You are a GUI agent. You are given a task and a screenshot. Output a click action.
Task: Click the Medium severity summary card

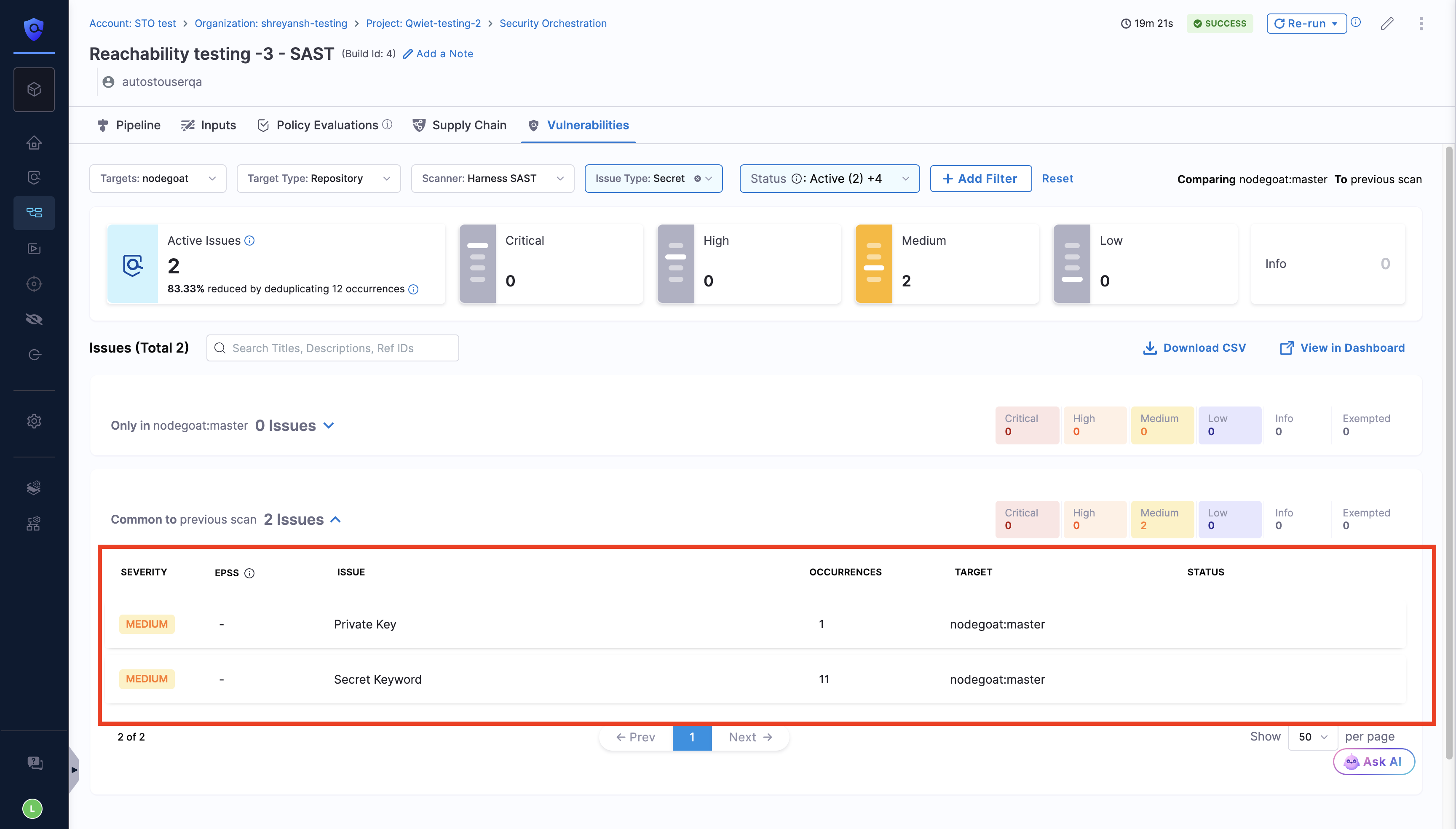coord(946,264)
